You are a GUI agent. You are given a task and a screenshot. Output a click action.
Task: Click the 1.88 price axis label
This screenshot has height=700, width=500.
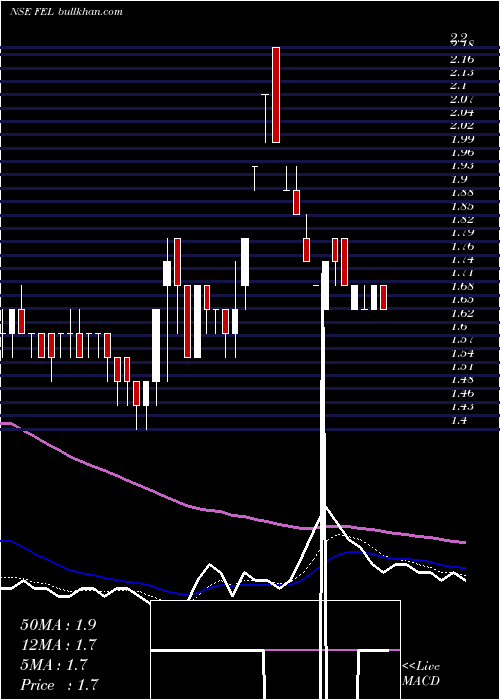(462, 193)
